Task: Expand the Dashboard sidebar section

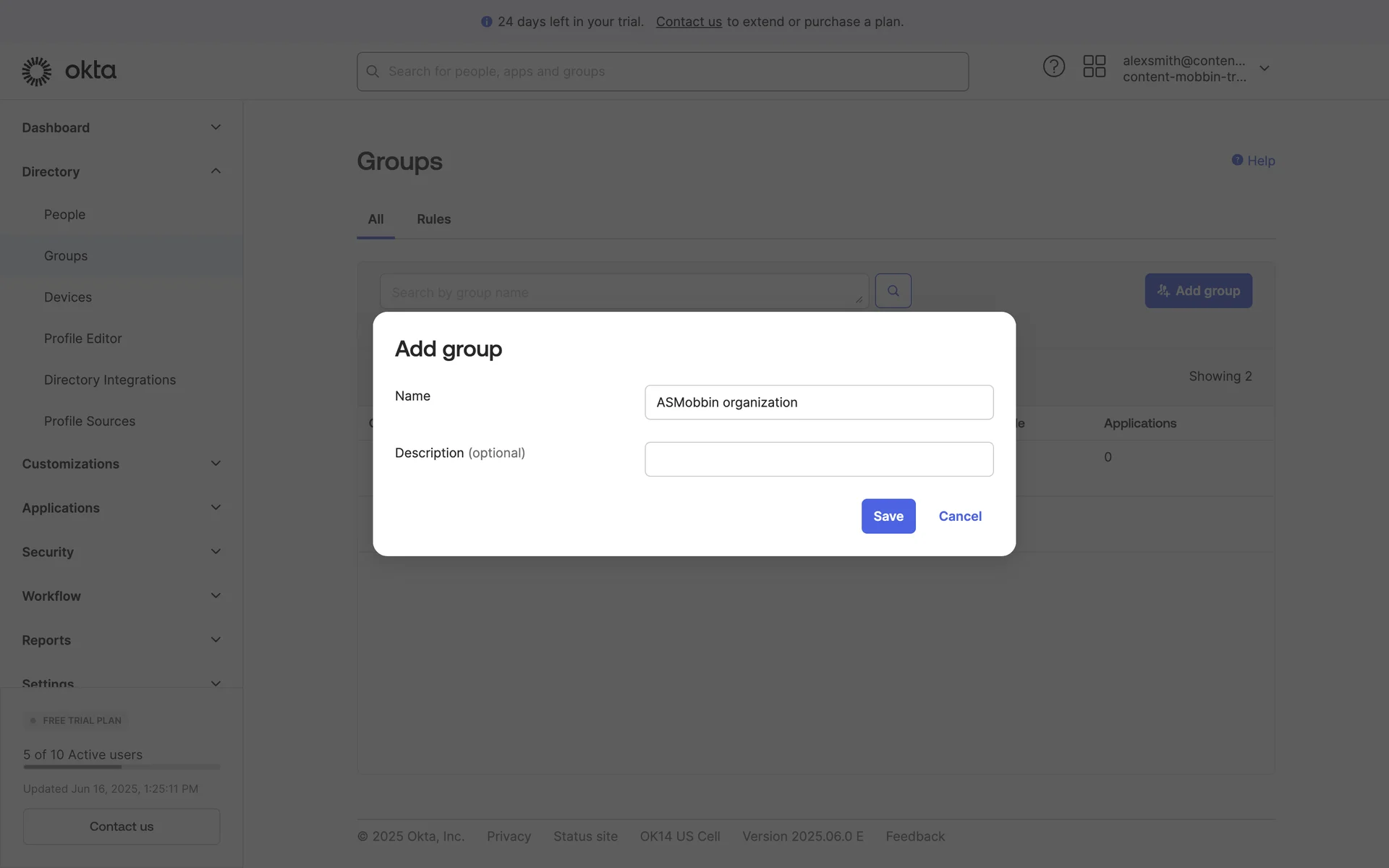Action: click(x=216, y=127)
